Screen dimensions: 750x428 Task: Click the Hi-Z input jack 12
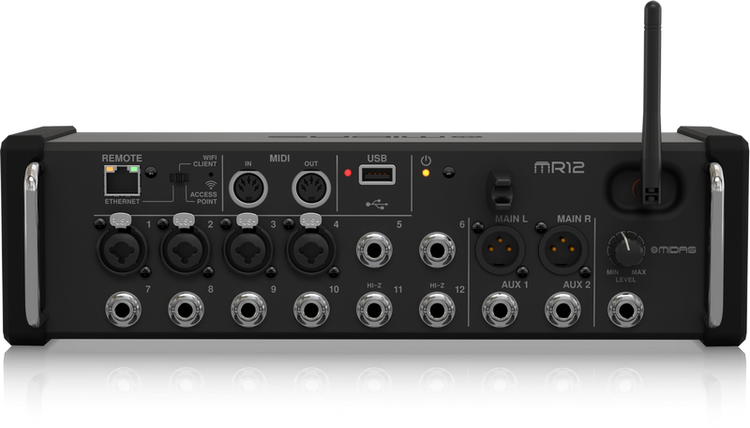coord(437,309)
